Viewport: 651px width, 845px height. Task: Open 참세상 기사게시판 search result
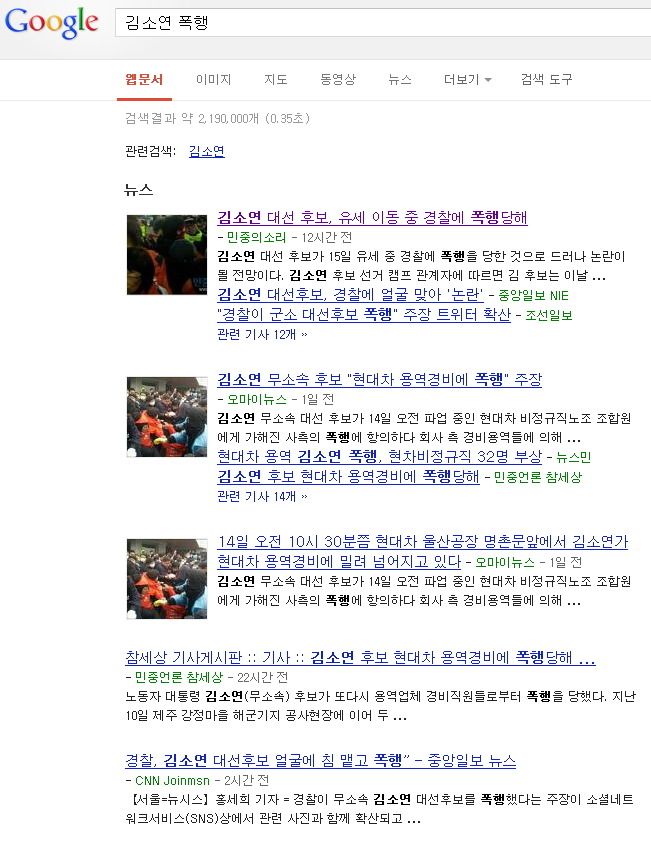tap(360, 657)
